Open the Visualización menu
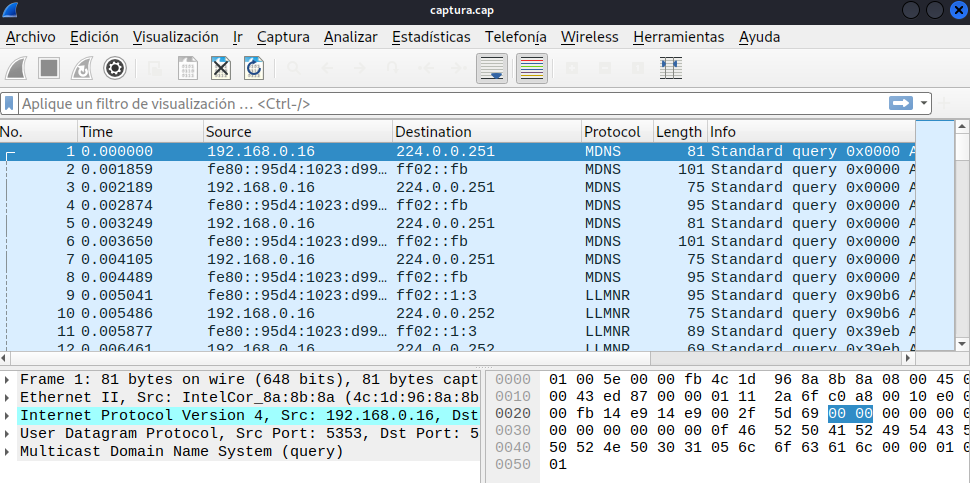Image resolution: width=970 pixels, height=483 pixels. tap(176, 37)
